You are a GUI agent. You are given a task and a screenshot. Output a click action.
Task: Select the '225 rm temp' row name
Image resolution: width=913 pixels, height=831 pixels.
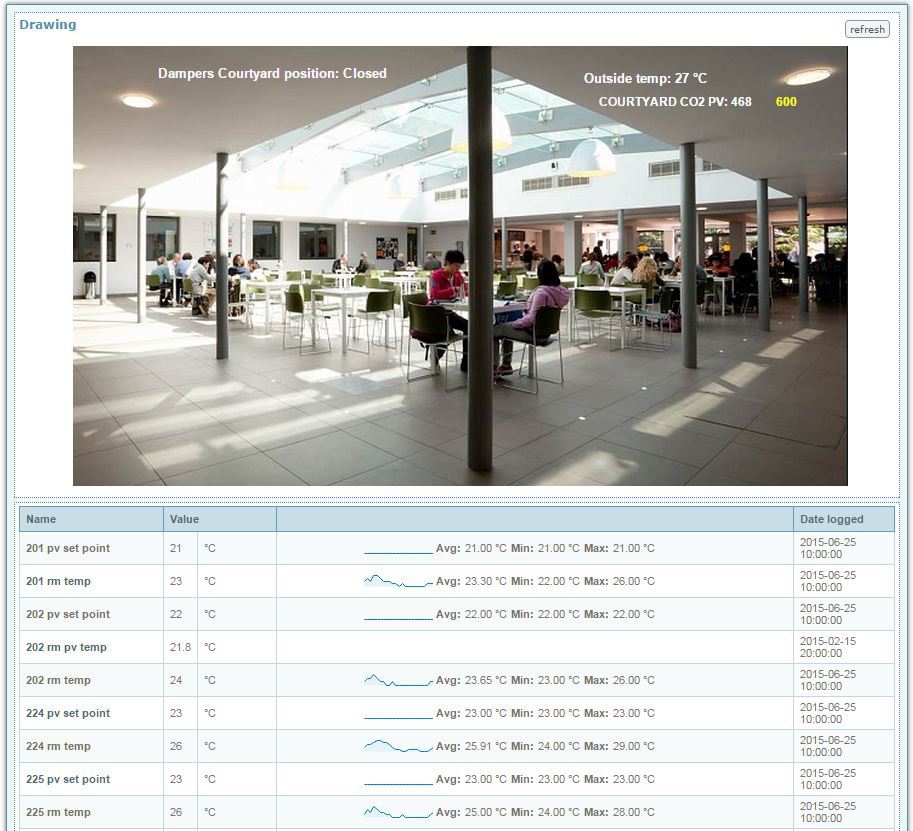coord(58,812)
